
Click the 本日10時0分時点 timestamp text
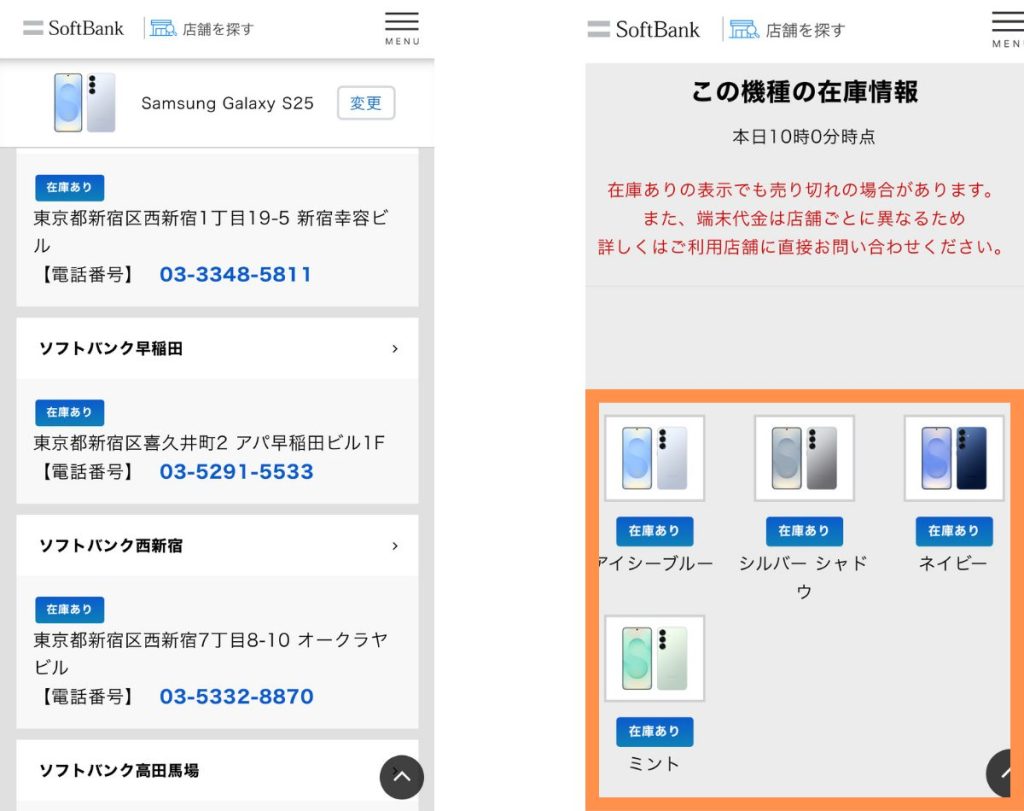803,136
